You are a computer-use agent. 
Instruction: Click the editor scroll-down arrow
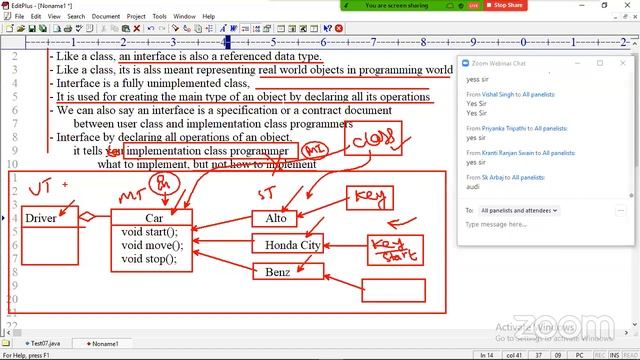635,324
